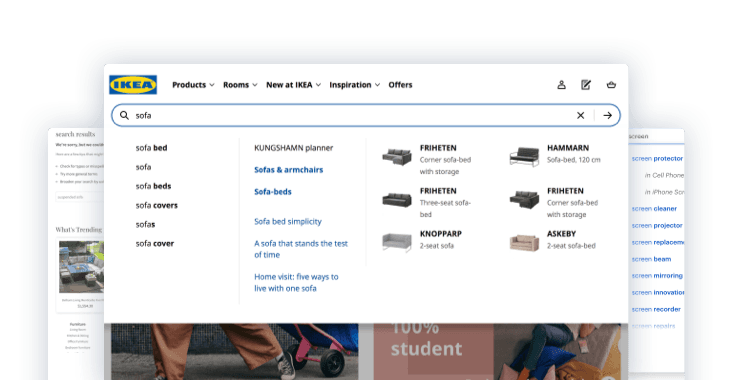Open the shopping basket icon
Image resolution: width=732 pixels, height=380 pixels.
point(611,85)
